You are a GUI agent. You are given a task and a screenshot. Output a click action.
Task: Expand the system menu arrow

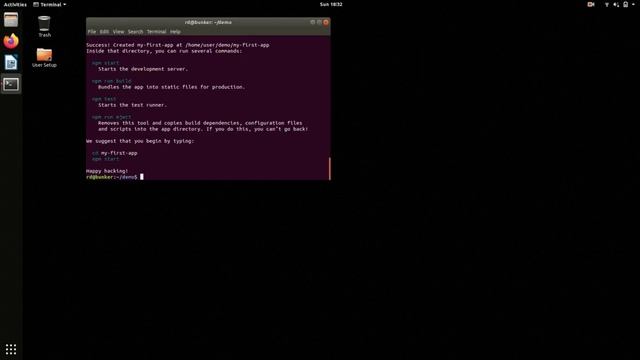(633, 4)
